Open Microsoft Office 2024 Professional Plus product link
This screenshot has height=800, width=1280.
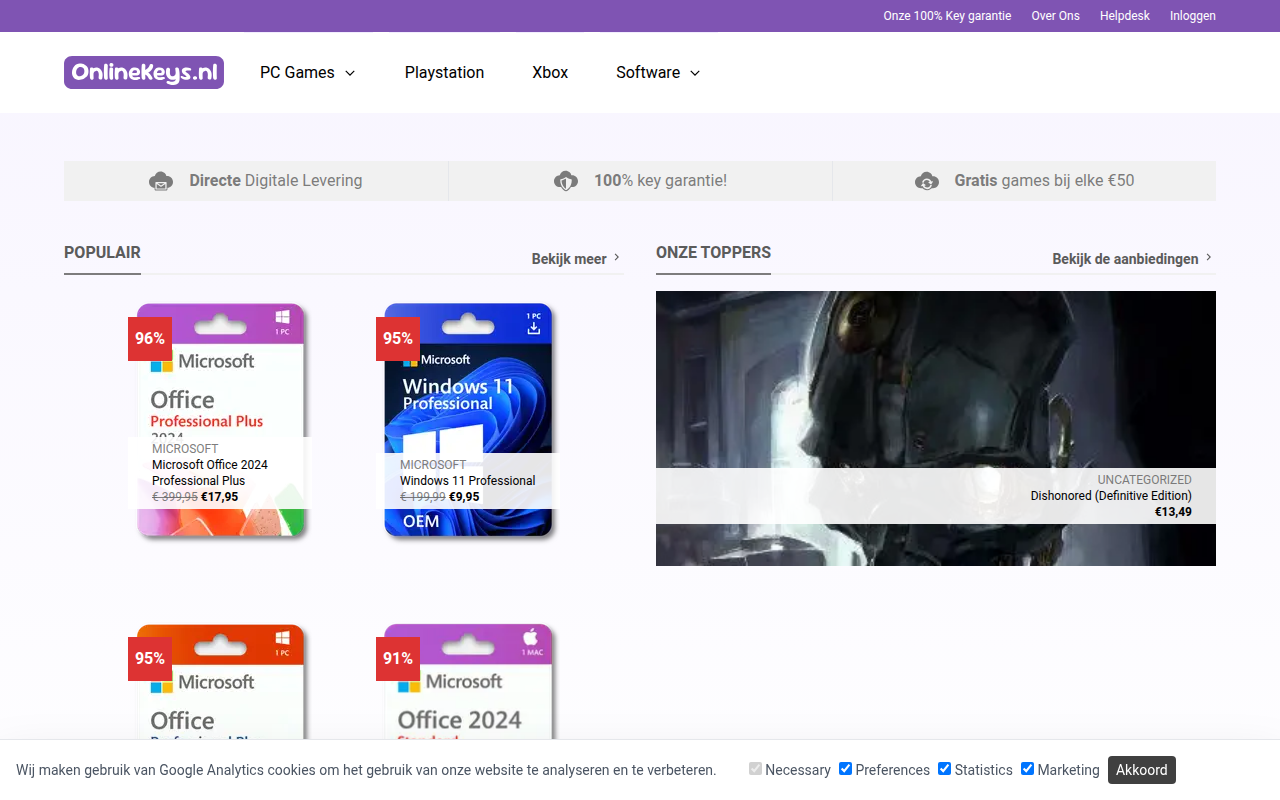(210, 472)
